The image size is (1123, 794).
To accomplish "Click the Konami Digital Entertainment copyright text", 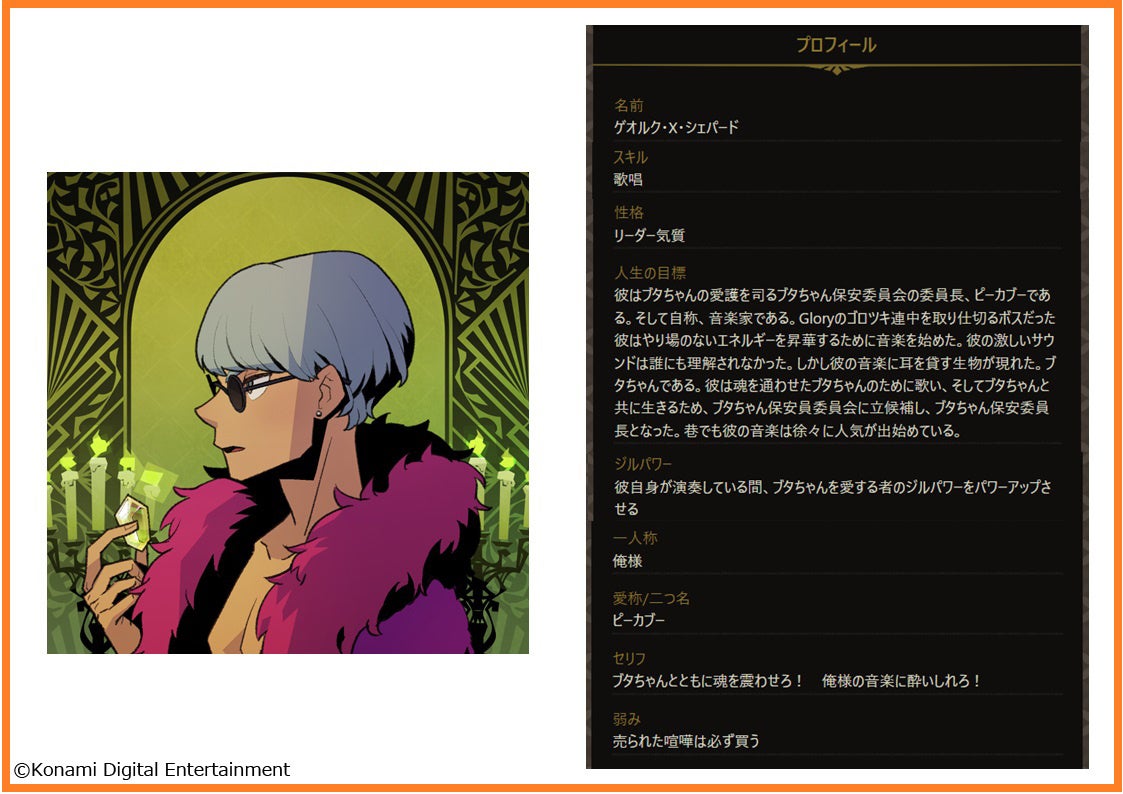I will [152, 770].
